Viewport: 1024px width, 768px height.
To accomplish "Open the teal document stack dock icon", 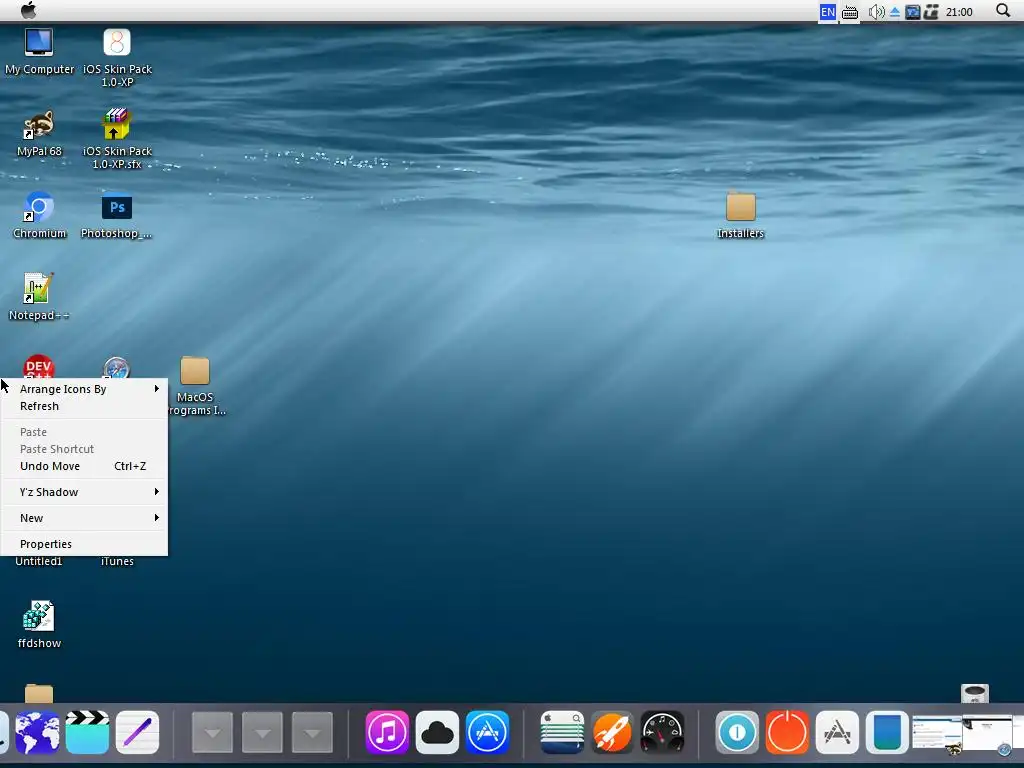I will [887, 732].
